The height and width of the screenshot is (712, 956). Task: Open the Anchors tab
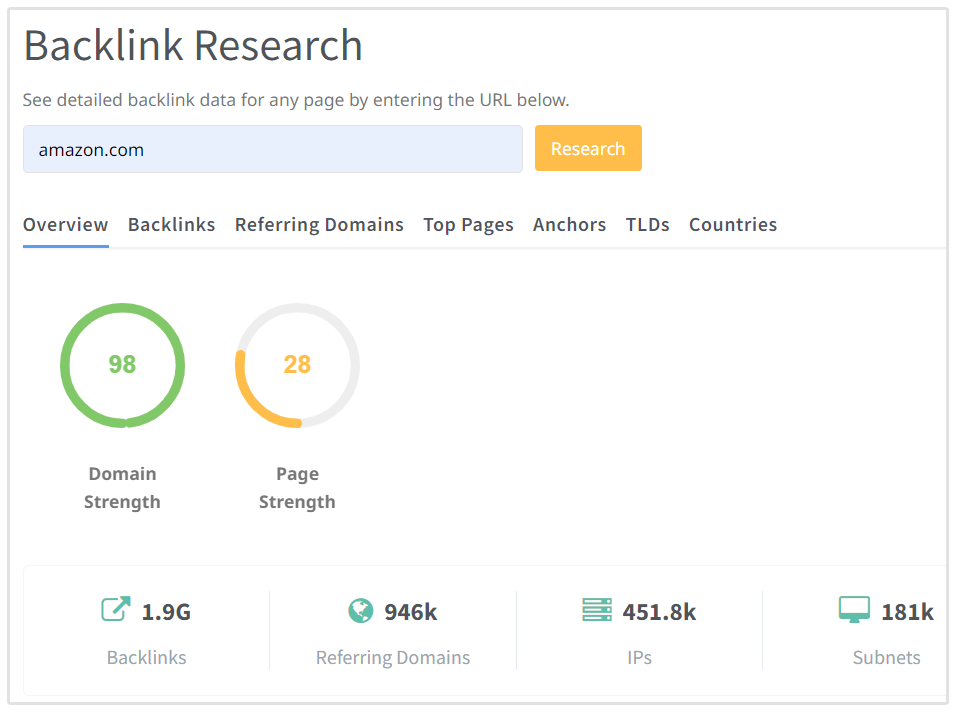pos(569,225)
